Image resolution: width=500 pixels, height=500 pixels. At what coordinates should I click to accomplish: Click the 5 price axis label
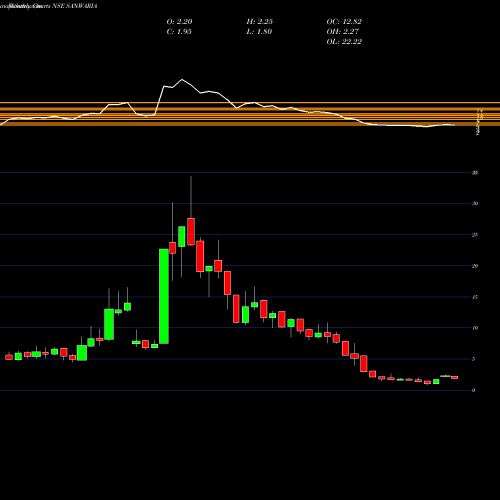(473, 359)
